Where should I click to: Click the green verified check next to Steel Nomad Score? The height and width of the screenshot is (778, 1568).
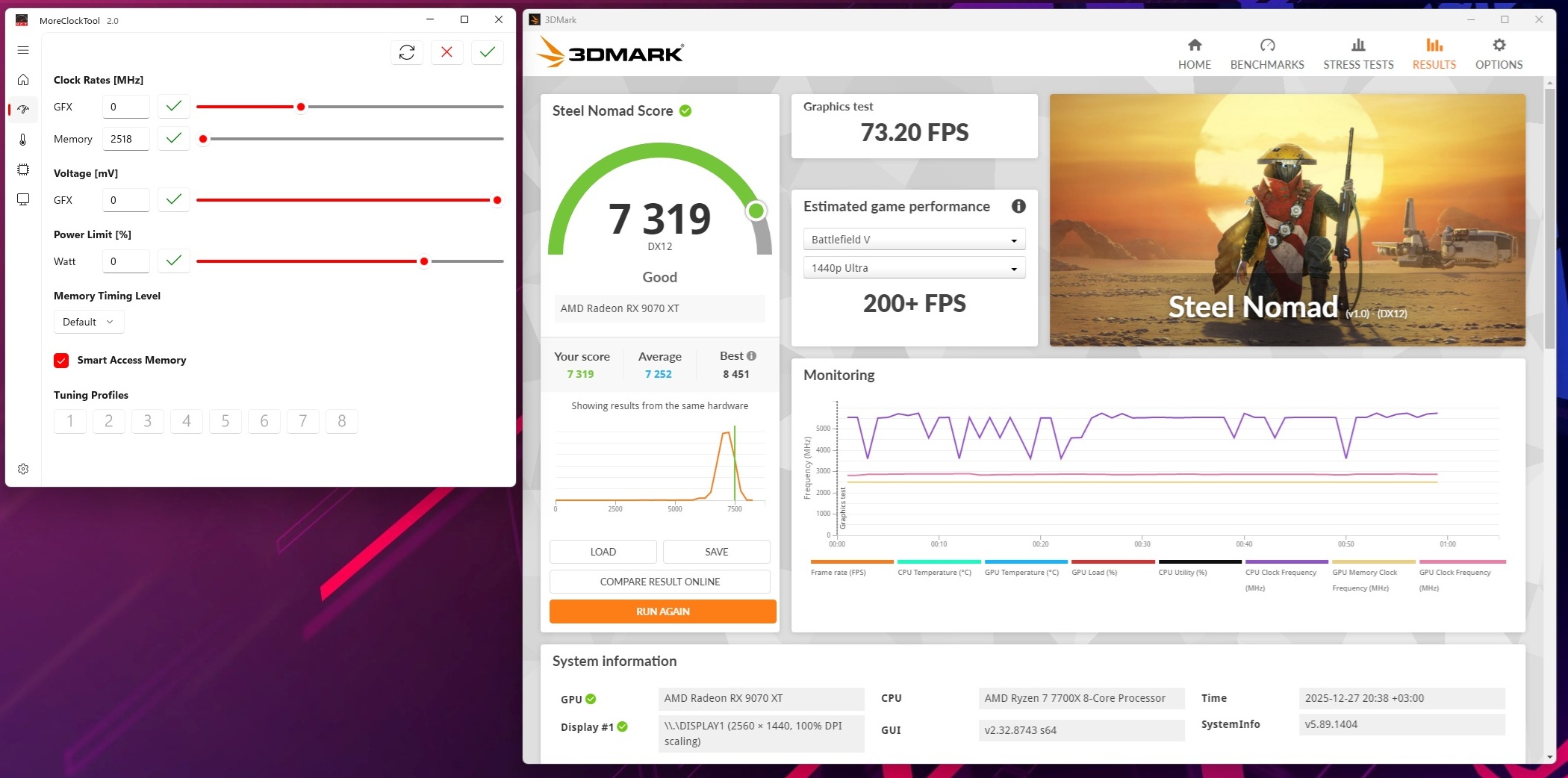point(685,111)
